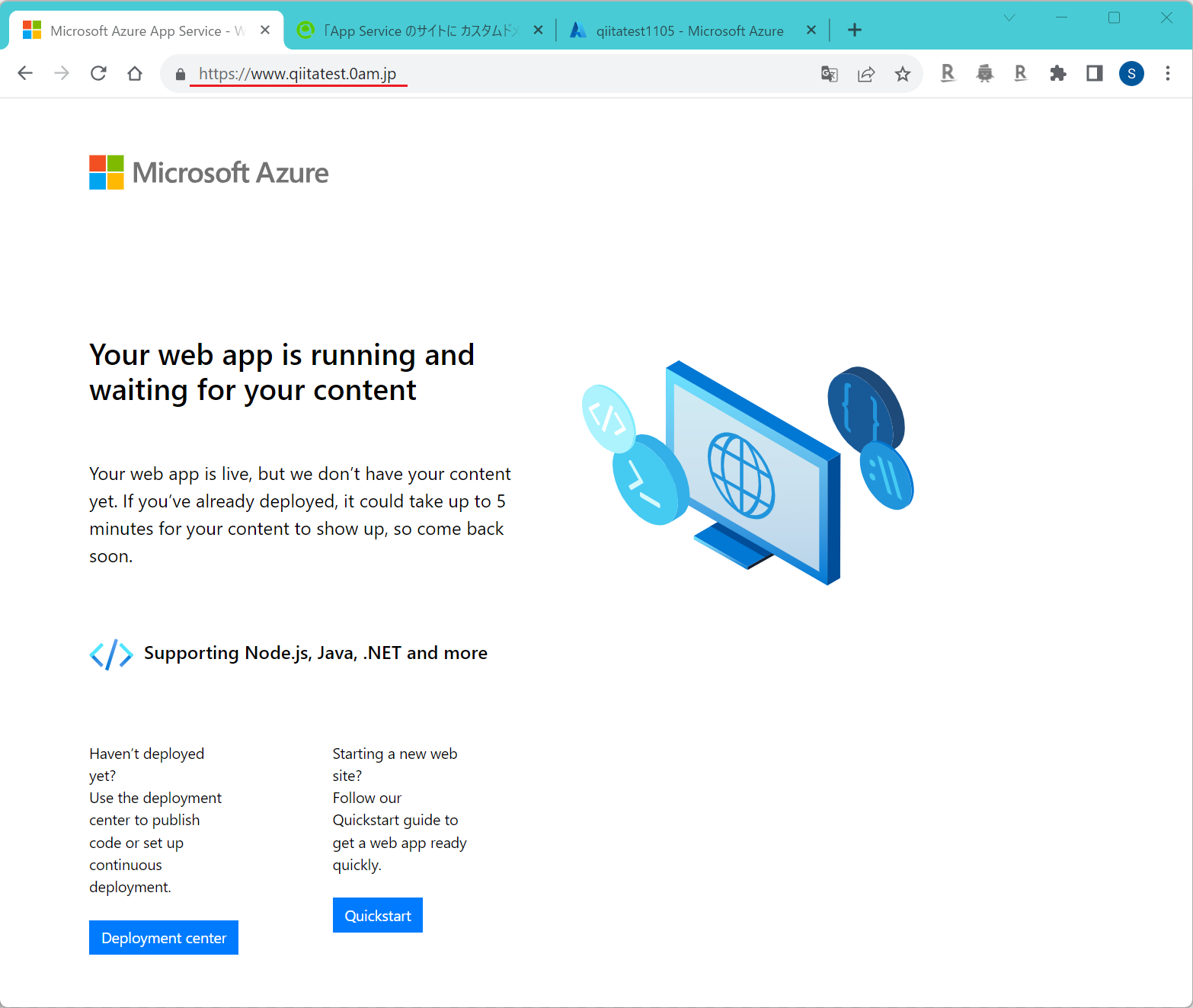
Task: Open the Extensions puzzle piece menu
Action: [x=1057, y=73]
